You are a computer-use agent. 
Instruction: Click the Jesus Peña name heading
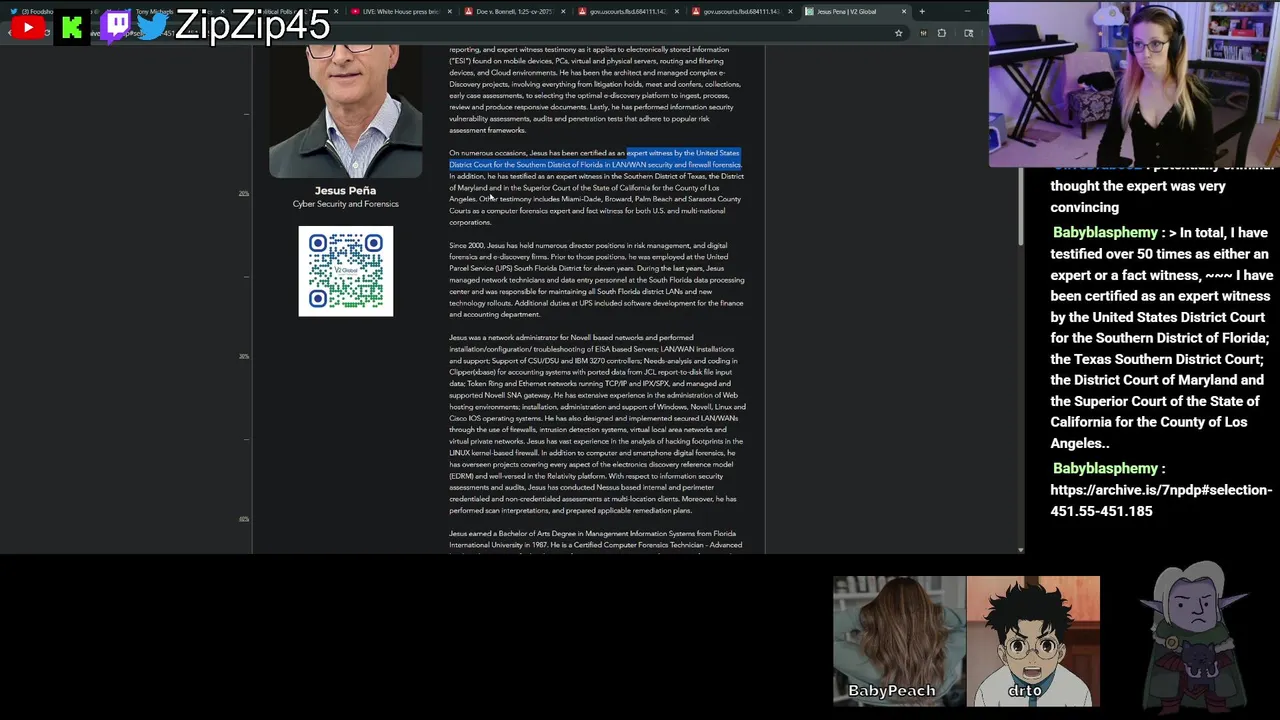click(x=345, y=190)
